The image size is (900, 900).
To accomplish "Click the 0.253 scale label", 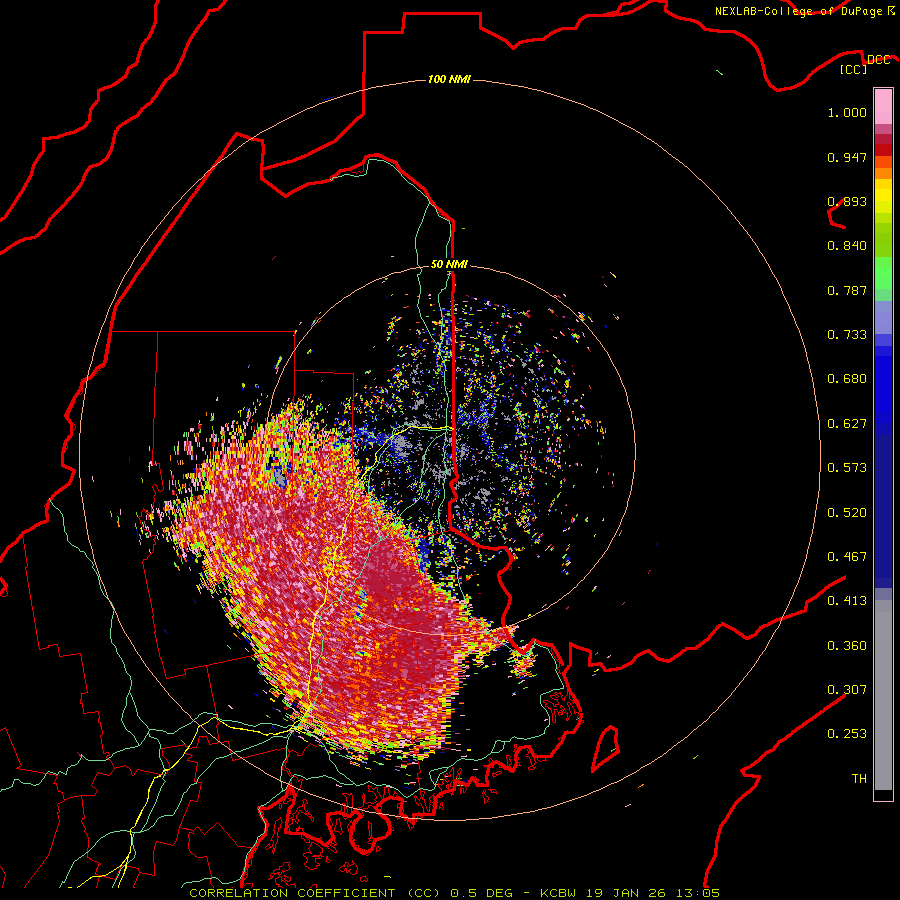I will [847, 734].
